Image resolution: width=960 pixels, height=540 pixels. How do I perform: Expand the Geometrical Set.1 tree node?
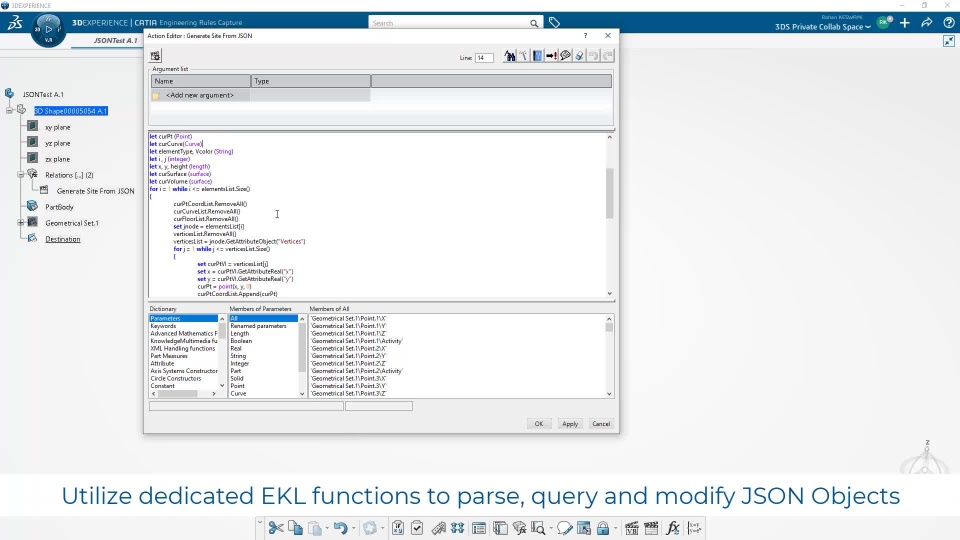click(x=20, y=223)
